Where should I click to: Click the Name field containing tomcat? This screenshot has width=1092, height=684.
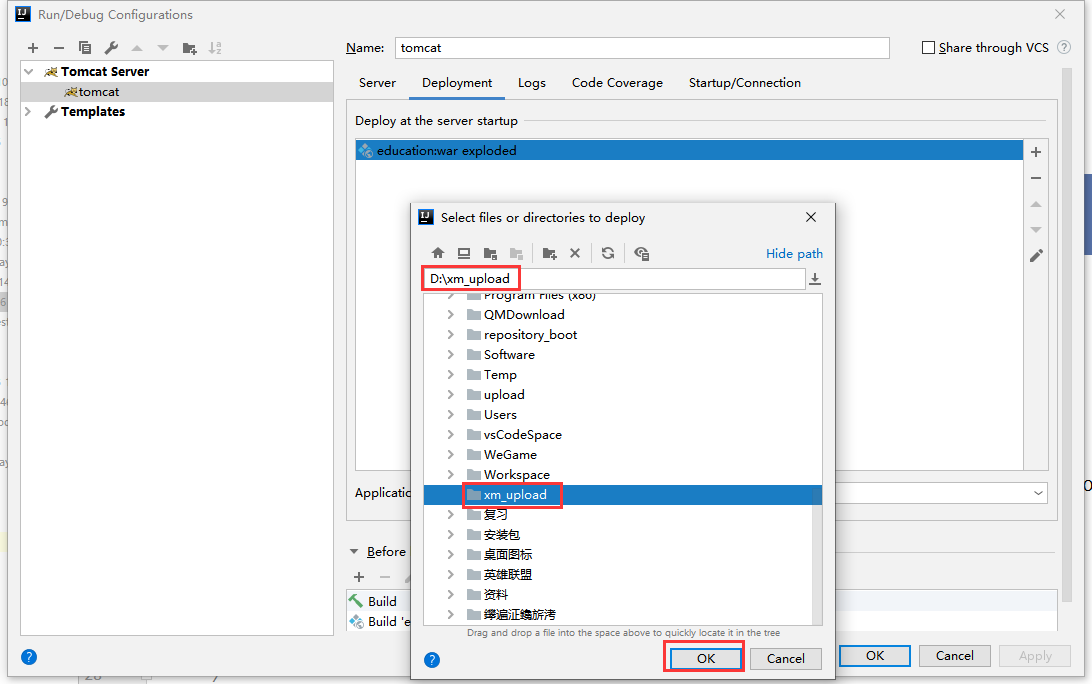tap(642, 47)
